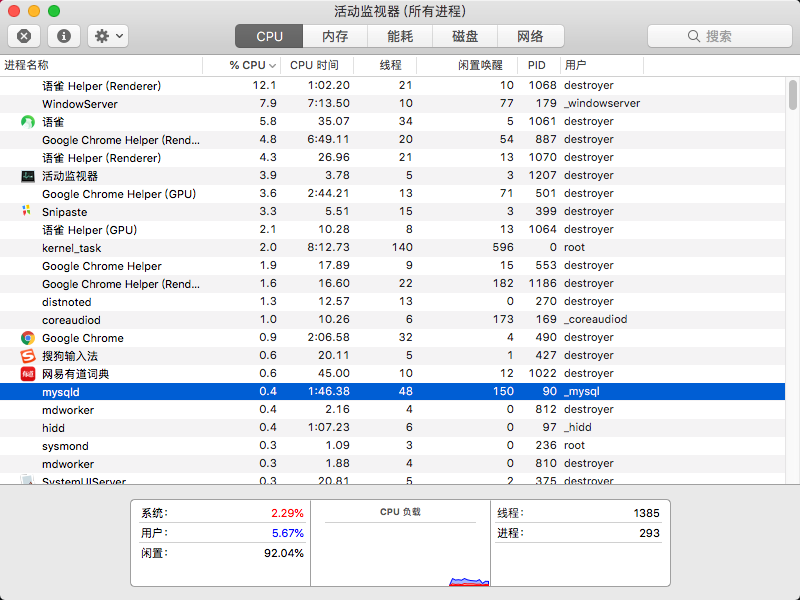Sort by the 进程名称 column header
Viewport: 800px width, 600px height.
(x=101, y=65)
